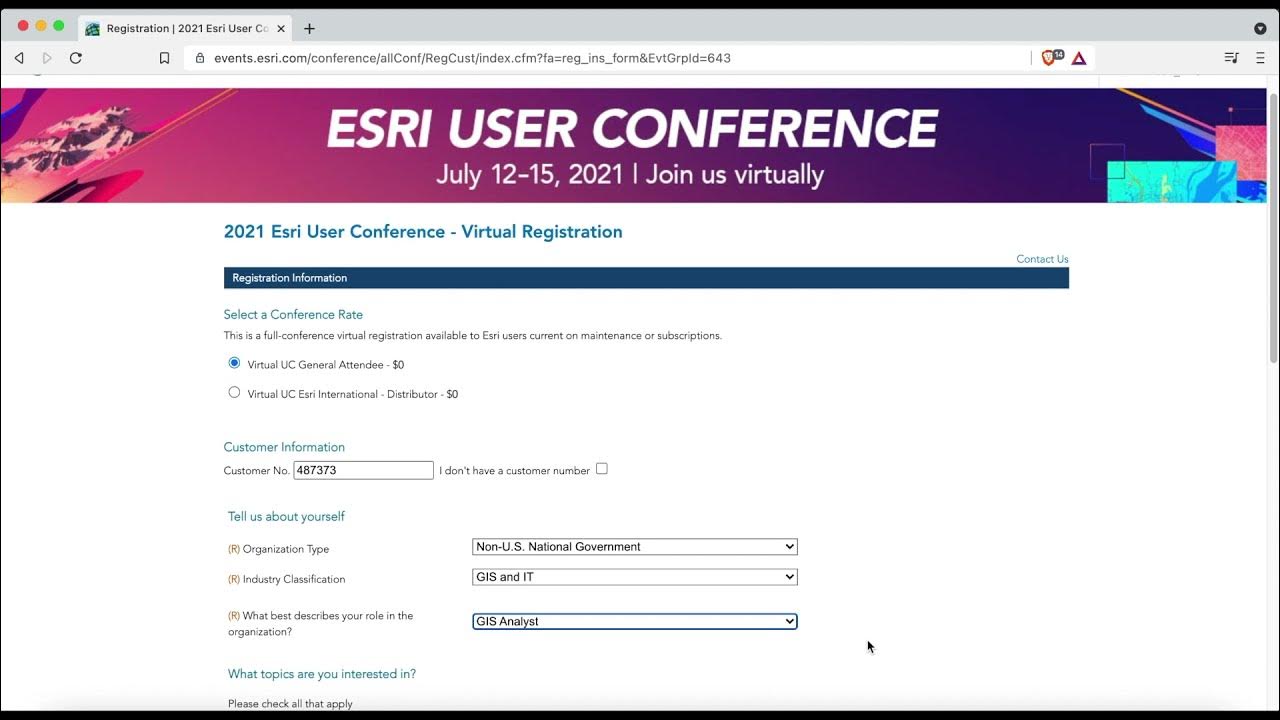Click the macOS red close window button

pyautogui.click(x=23, y=26)
